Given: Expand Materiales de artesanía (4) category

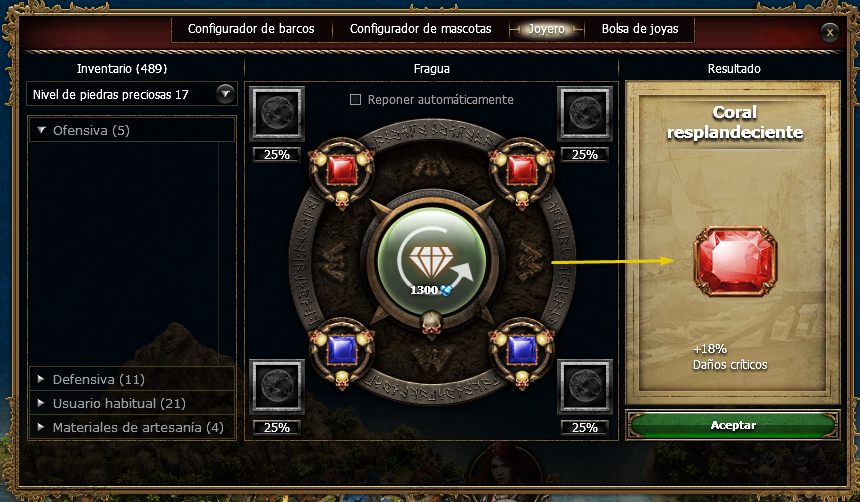Looking at the screenshot, I should 132,427.
